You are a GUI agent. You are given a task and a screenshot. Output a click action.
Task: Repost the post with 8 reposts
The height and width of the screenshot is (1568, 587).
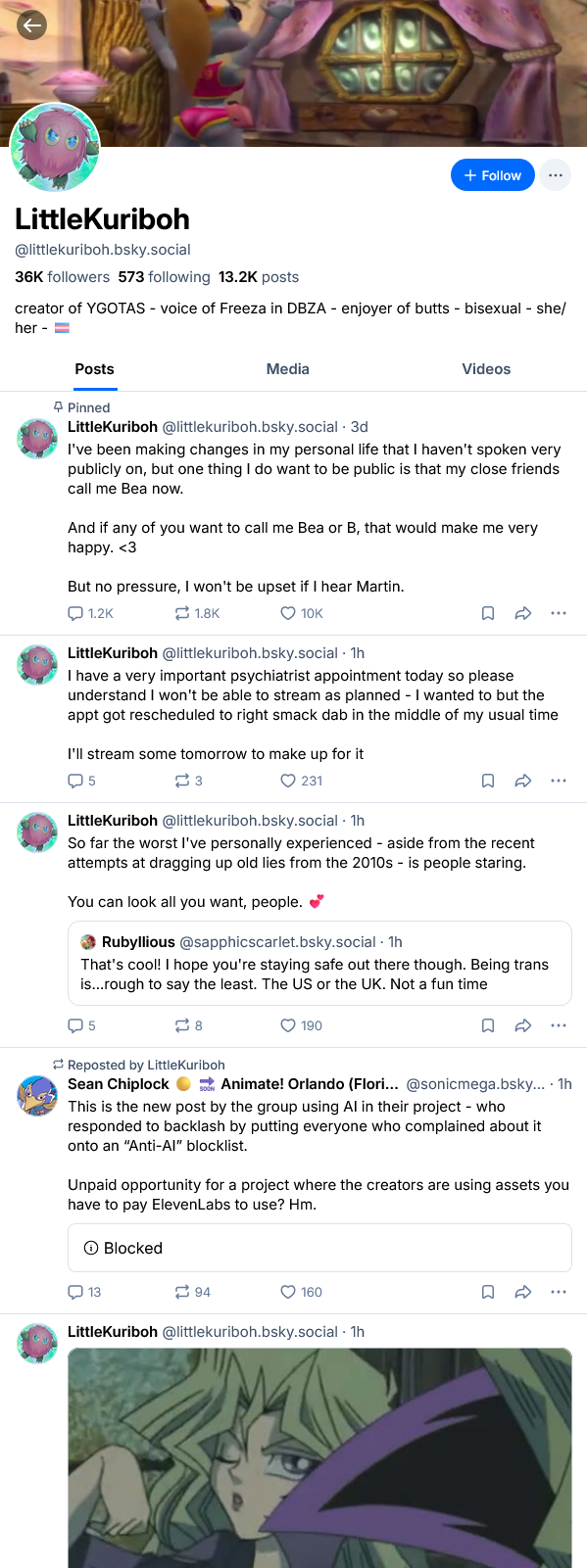188,1025
